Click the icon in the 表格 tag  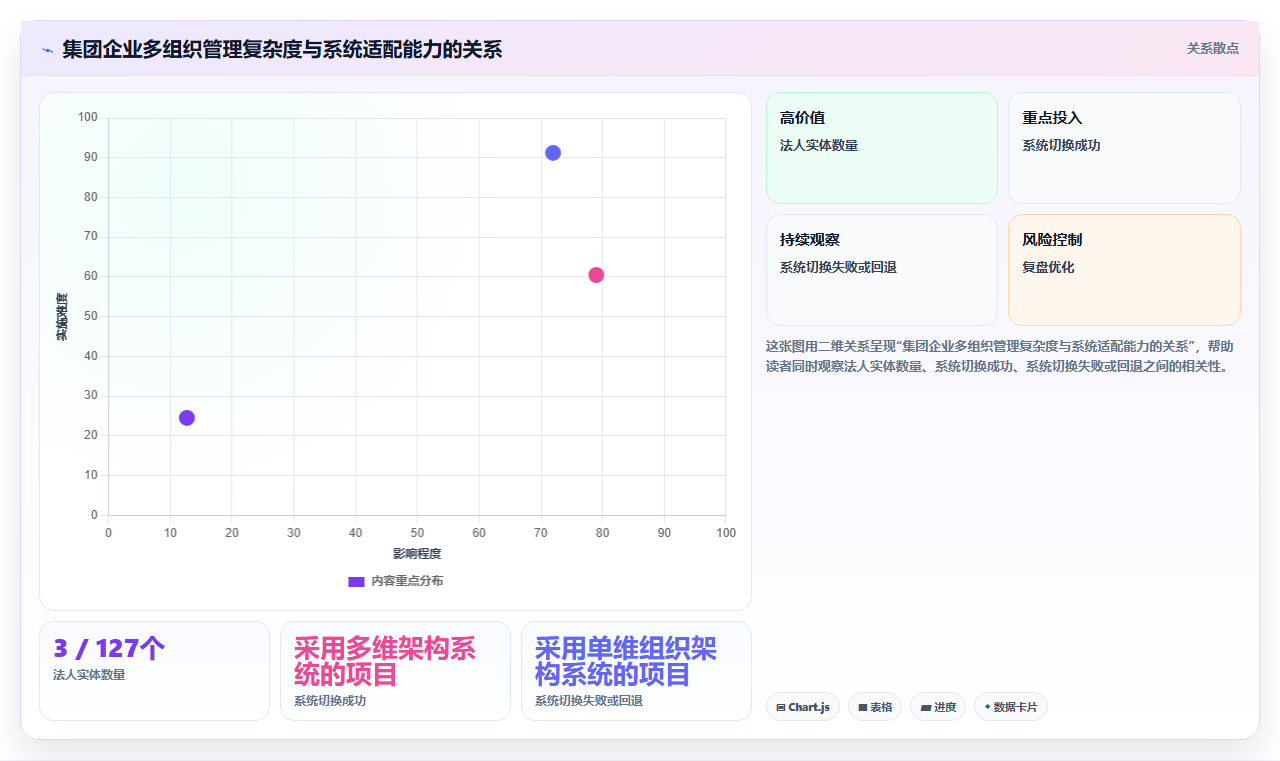point(862,708)
